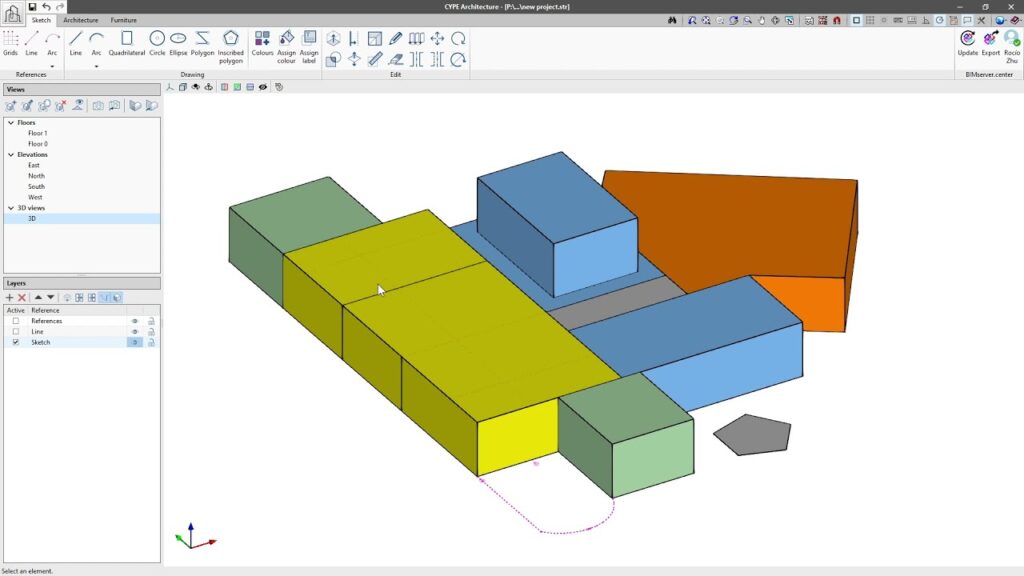Activate the pan hand tool
Viewport: 1024px width, 576px height.
click(761, 20)
